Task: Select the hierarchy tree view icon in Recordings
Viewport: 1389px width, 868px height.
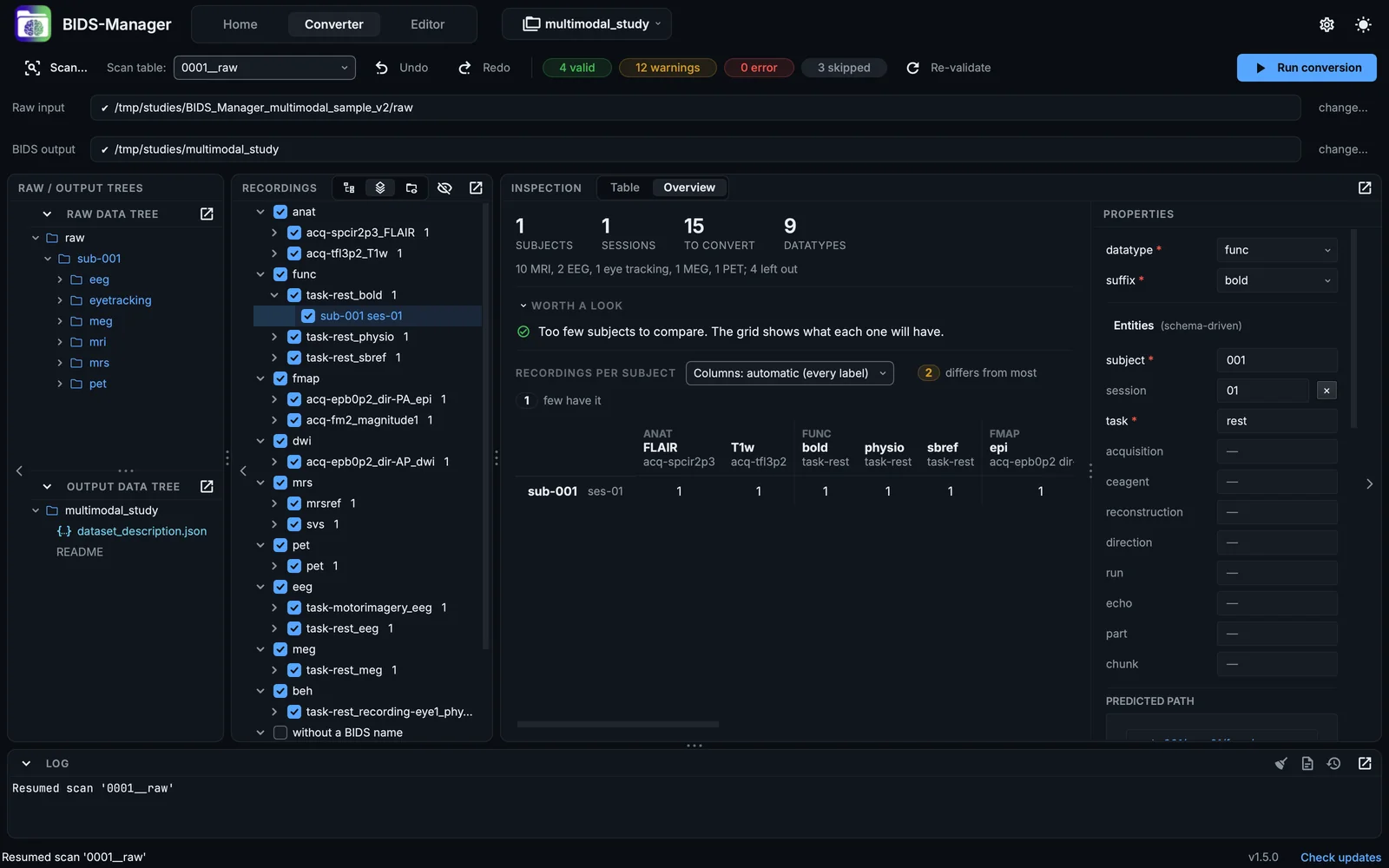Action: (349, 187)
